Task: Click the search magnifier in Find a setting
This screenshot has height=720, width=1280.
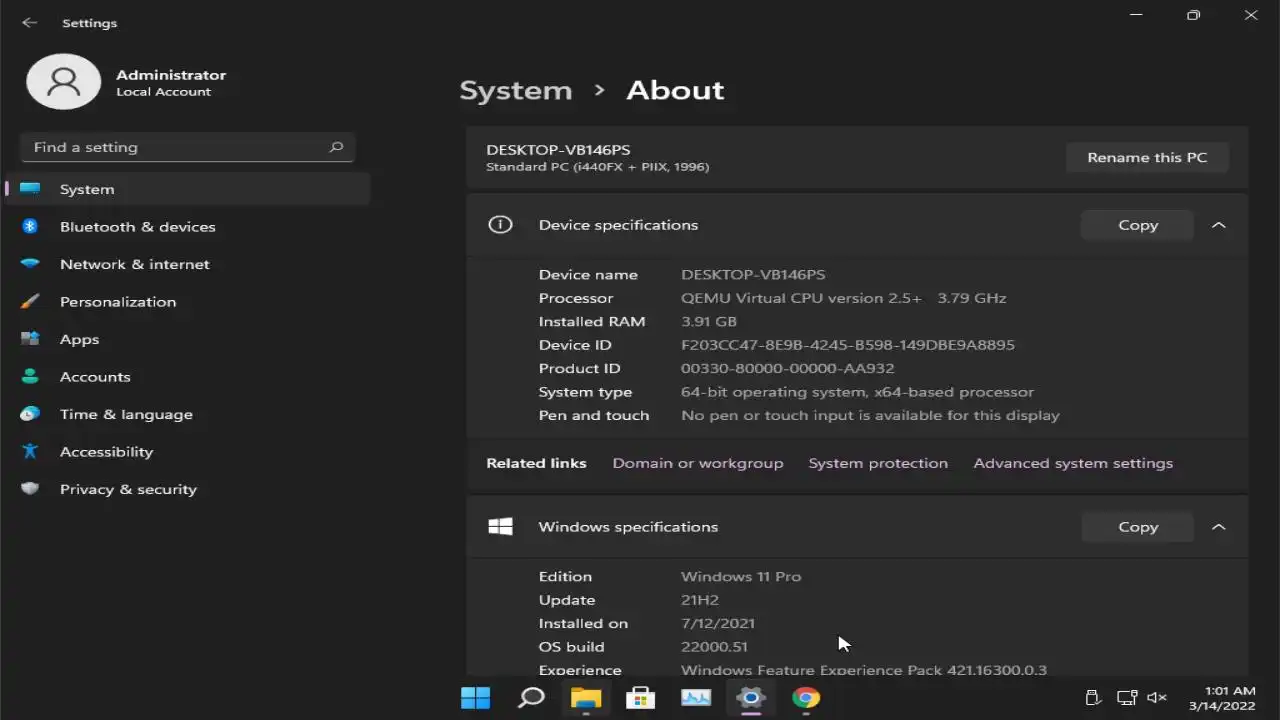Action: (336, 147)
